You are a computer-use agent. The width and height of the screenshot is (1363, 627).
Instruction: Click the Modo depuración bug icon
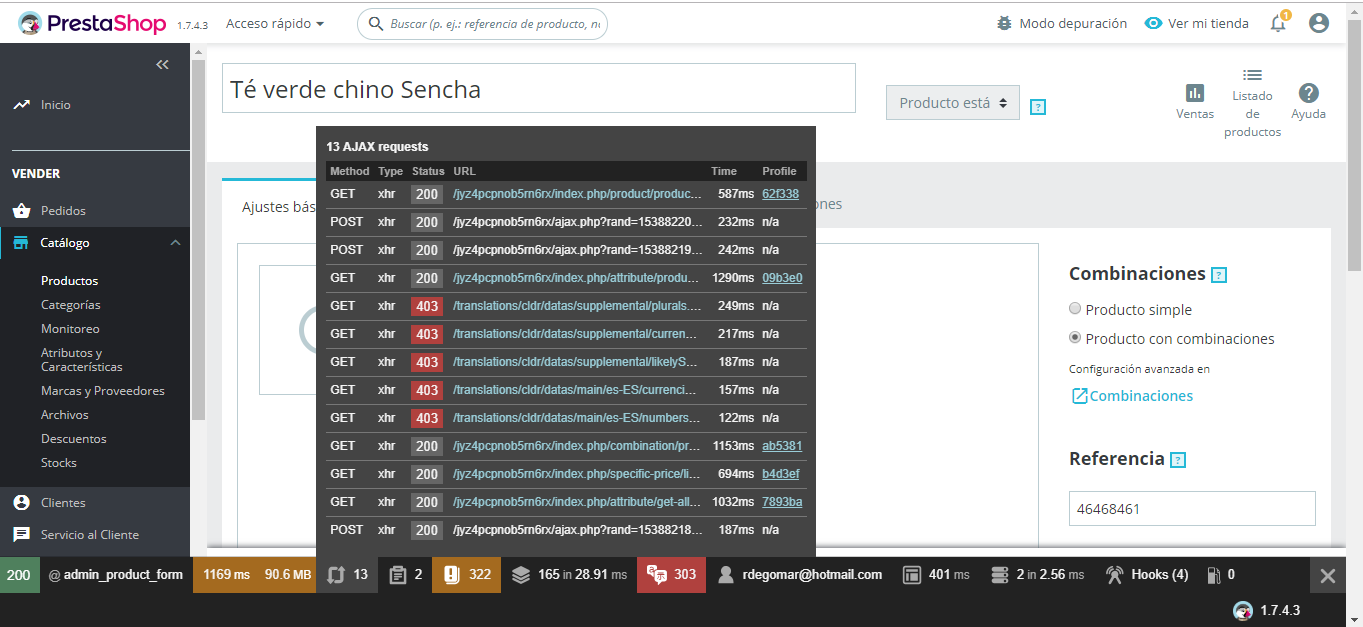pyautogui.click(x=1005, y=23)
